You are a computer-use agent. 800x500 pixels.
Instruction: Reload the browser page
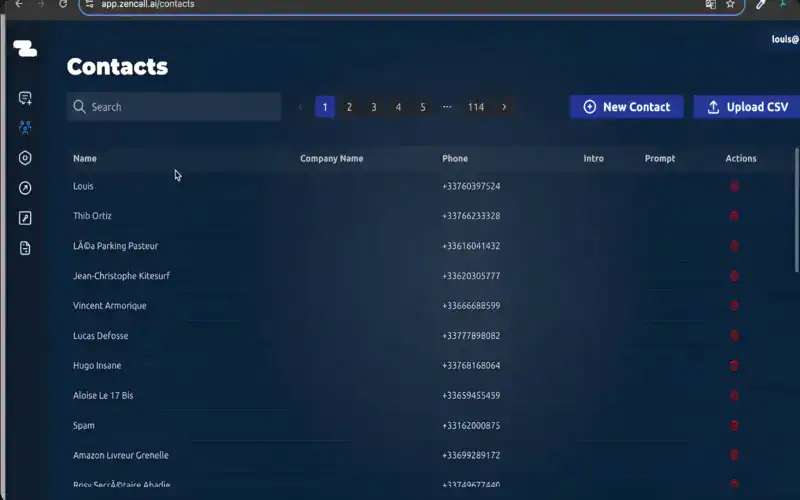(63, 4)
